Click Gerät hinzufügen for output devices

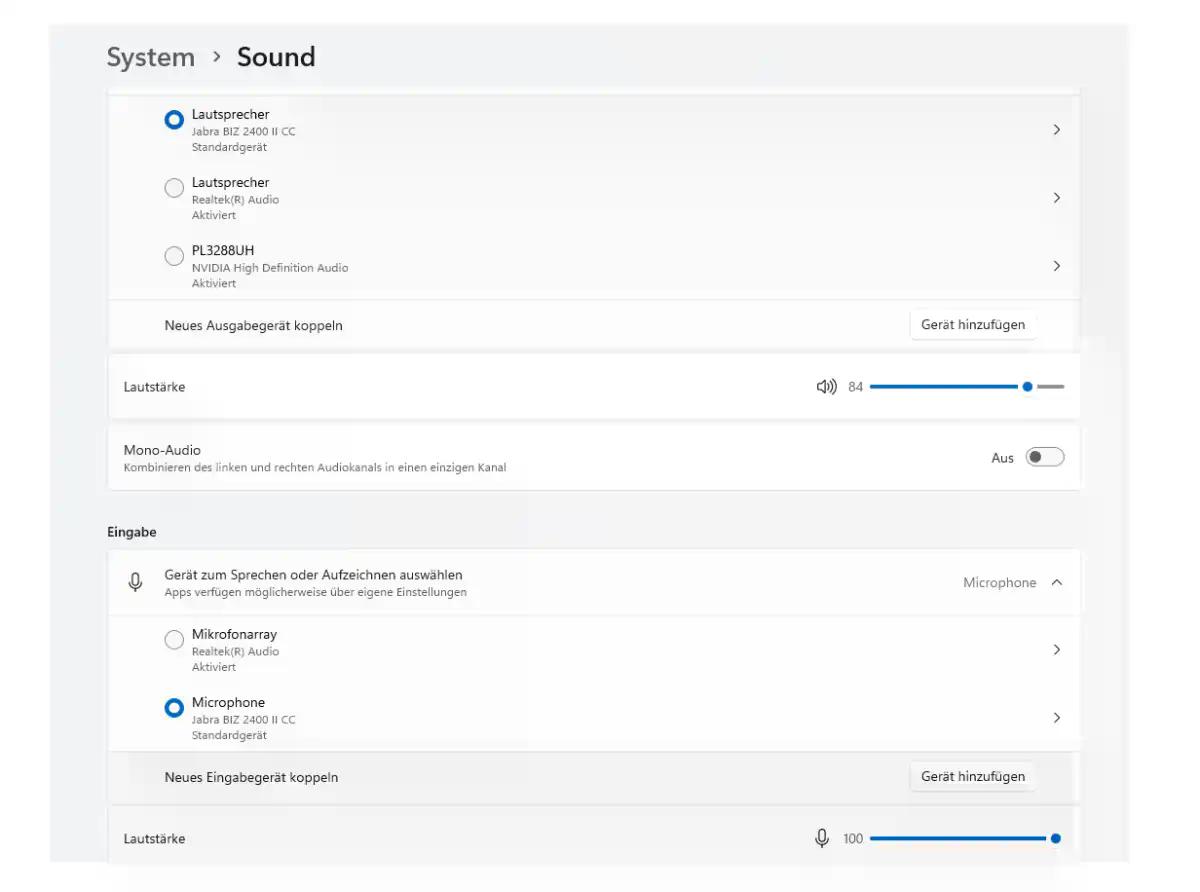[x=972, y=325]
